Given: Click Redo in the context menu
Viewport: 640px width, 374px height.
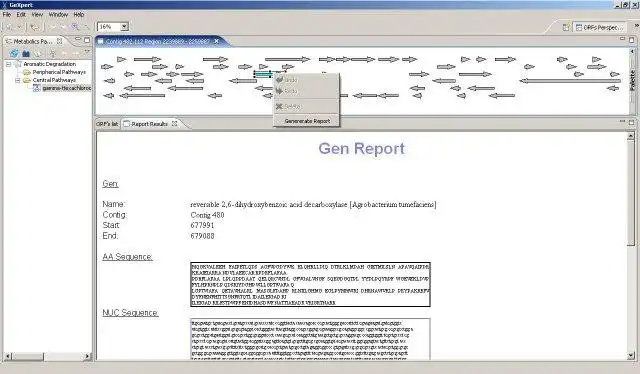Looking at the screenshot, I should pyautogui.click(x=306, y=91).
